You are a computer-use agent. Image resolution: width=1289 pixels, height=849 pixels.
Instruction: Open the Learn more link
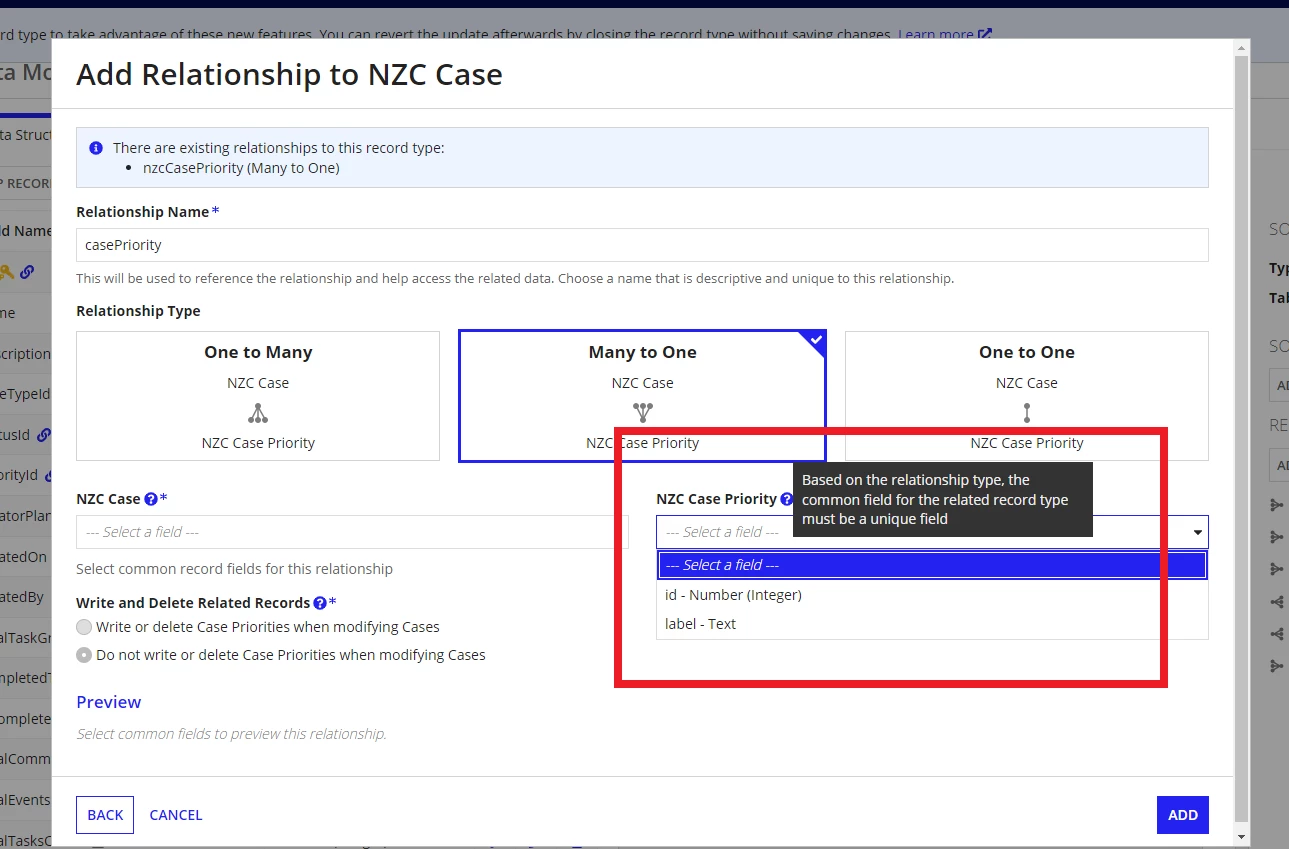pyautogui.click(x=936, y=34)
